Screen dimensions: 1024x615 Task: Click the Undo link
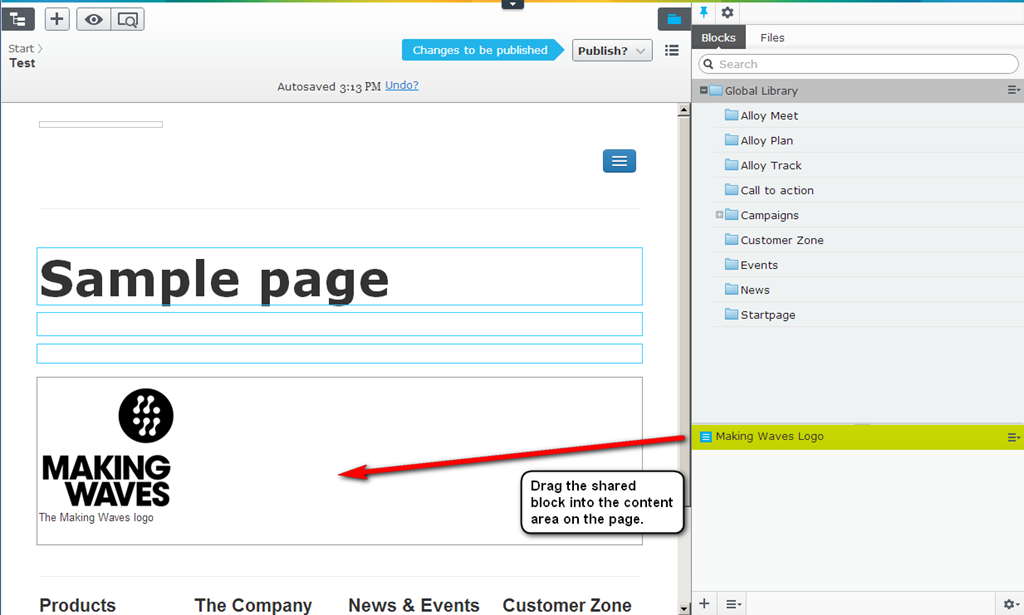coord(401,86)
